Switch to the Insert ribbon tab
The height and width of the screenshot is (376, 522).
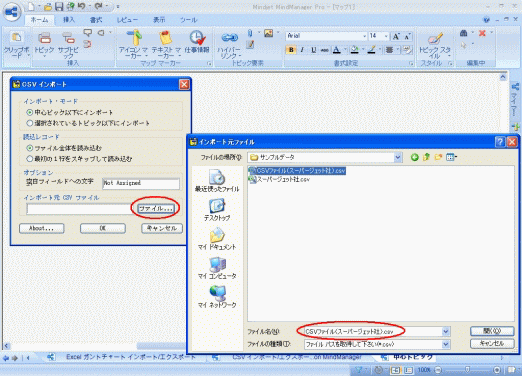pyautogui.click(x=69, y=20)
